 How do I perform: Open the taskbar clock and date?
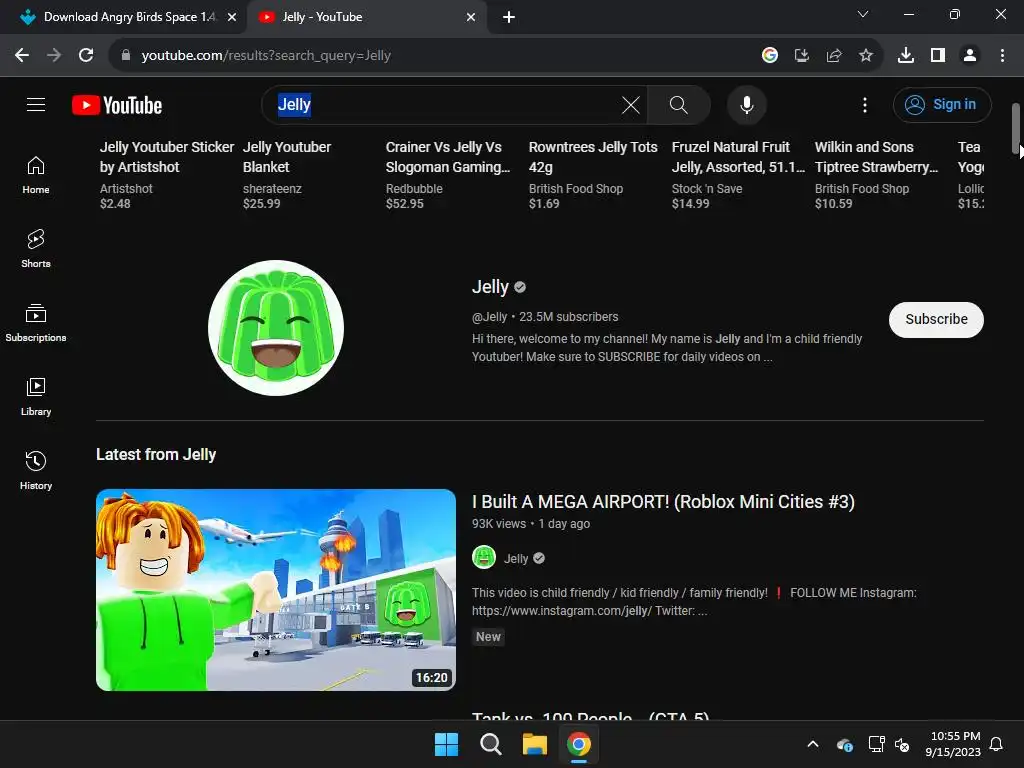point(952,744)
